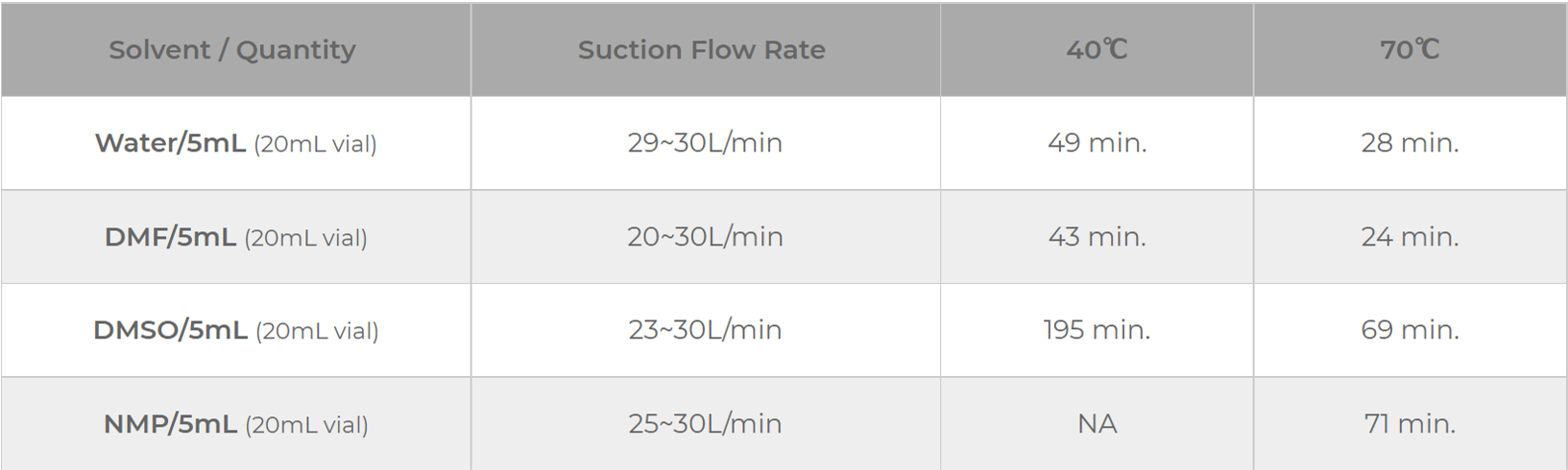Click the 25~30L/min flow rate cell

(x=705, y=424)
